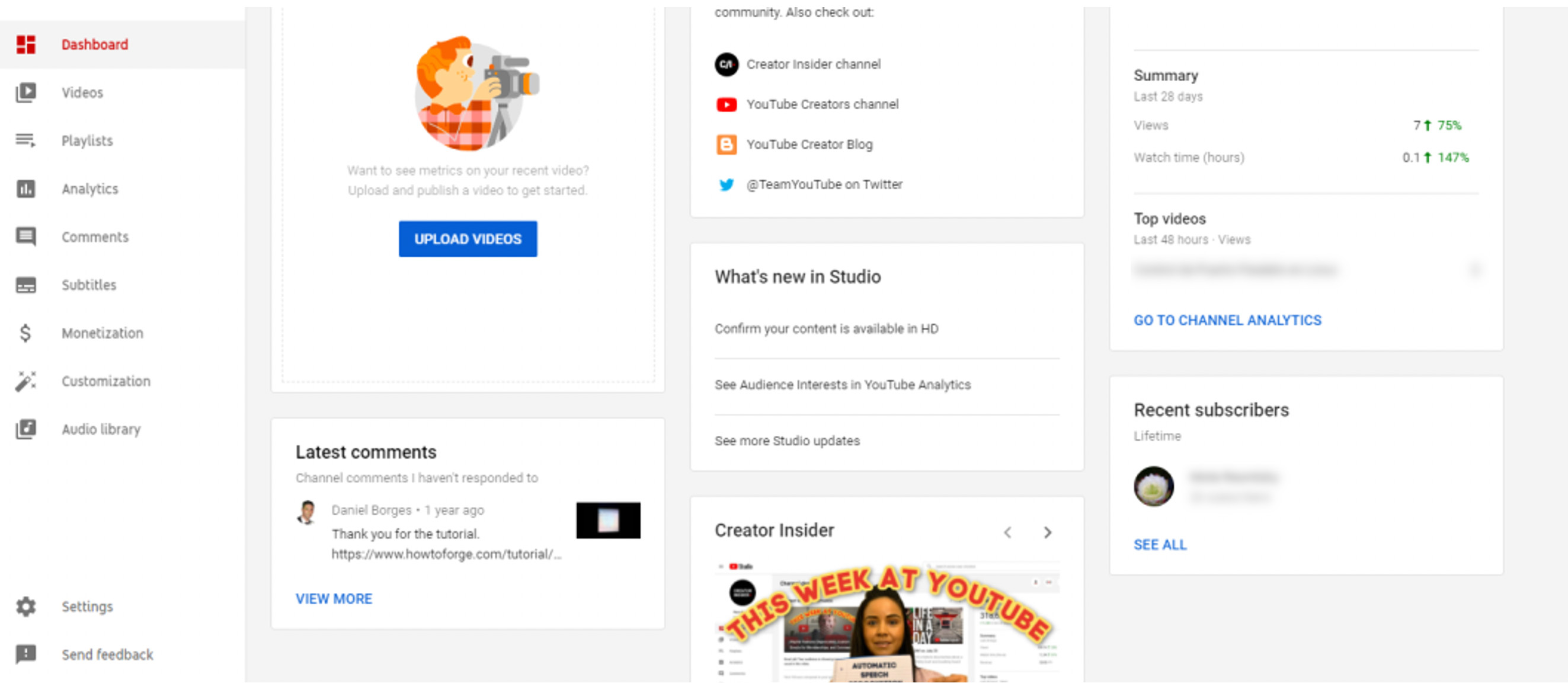Open 'Confirm your content is available in HD'
This screenshot has width=1568, height=683.
click(827, 329)
